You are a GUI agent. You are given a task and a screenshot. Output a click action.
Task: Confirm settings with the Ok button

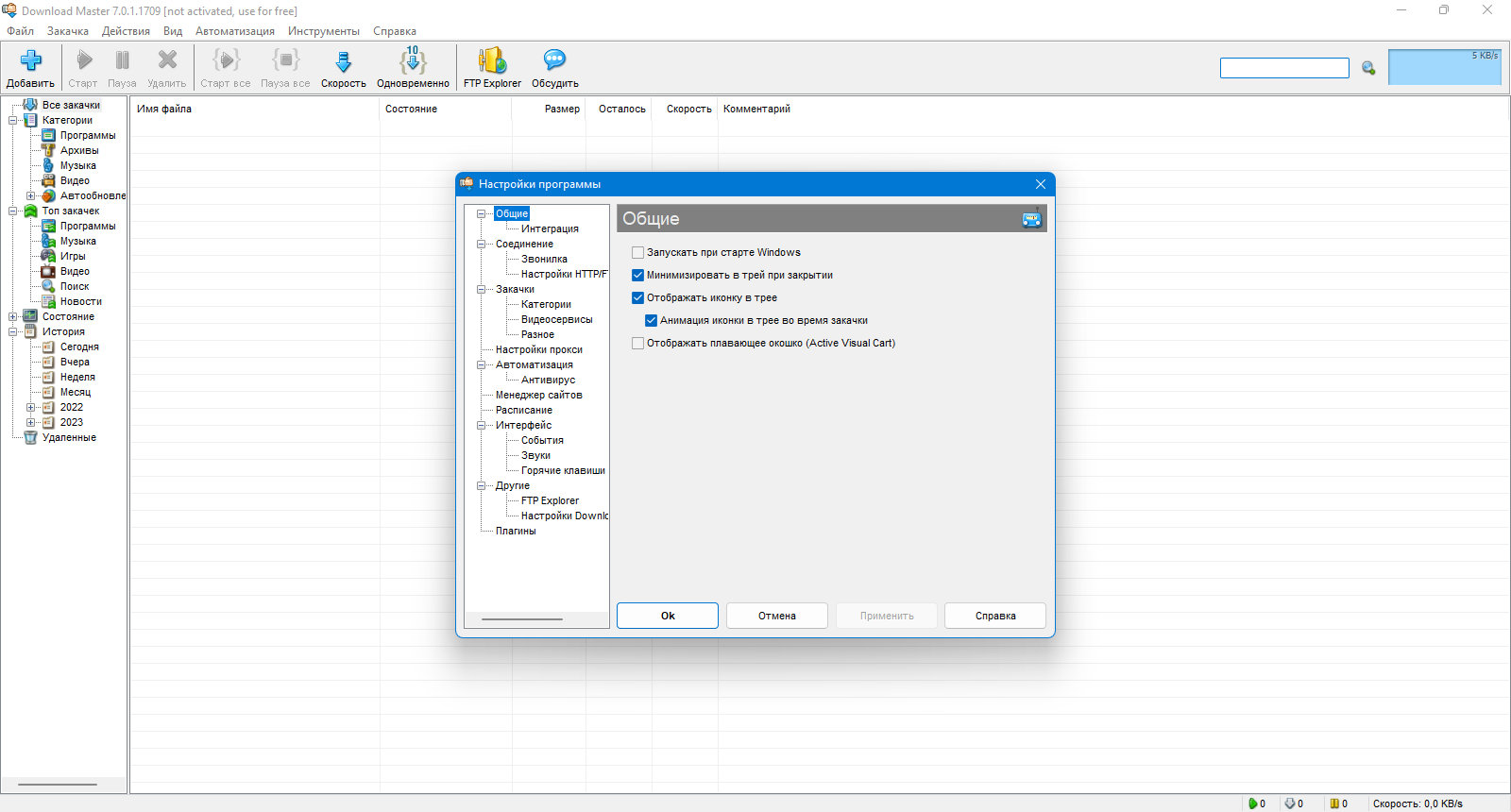point(668,616)
